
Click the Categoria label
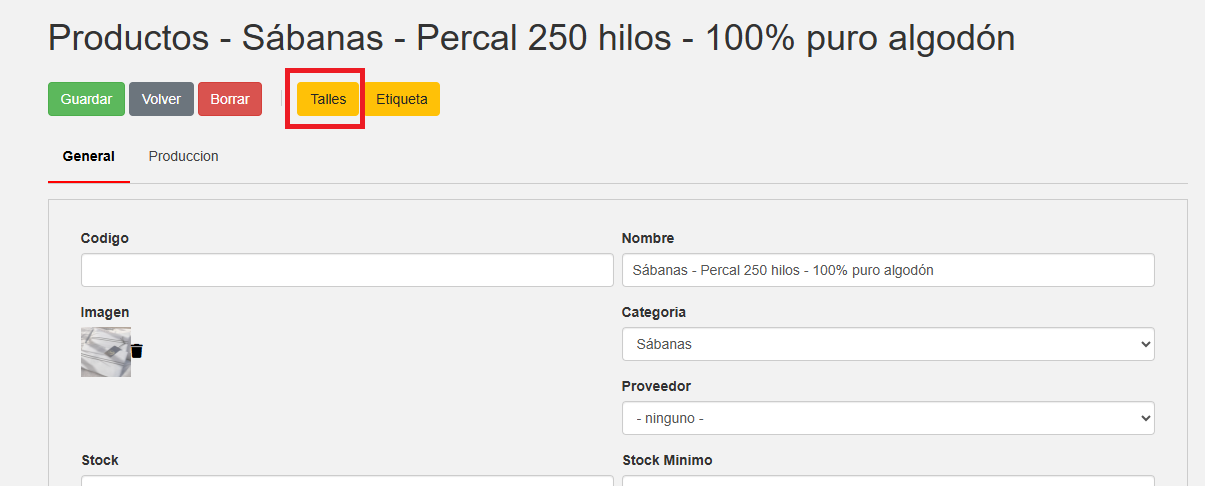point(654,312)
